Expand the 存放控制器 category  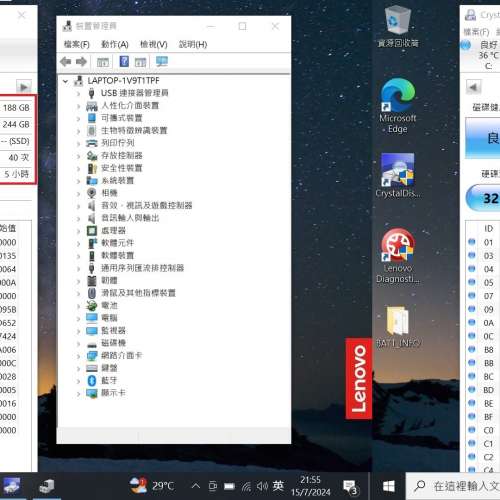(x=79, y=156)
